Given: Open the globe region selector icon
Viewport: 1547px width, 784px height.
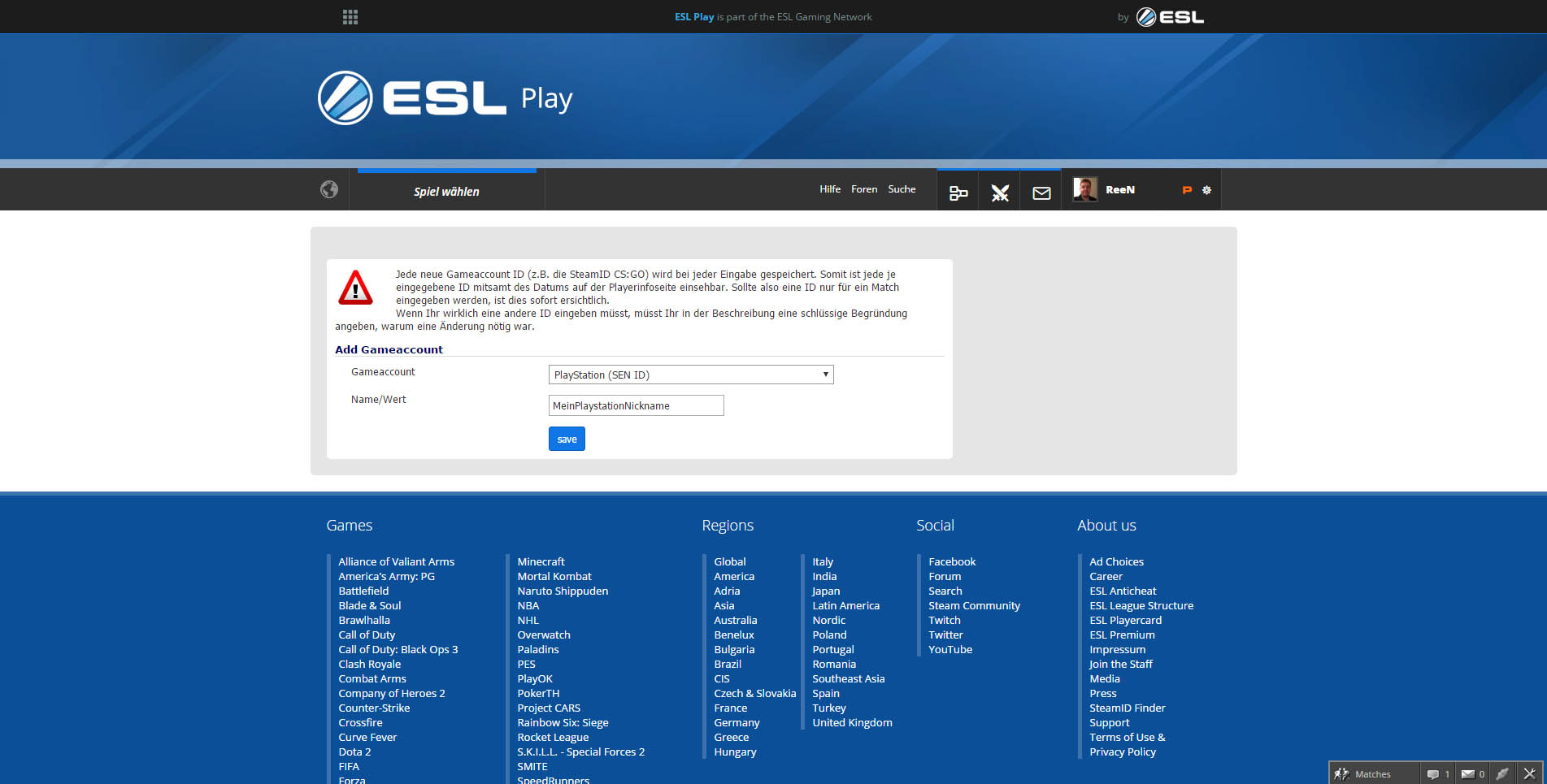Looking at the screenshot, I should coord(329,189).
